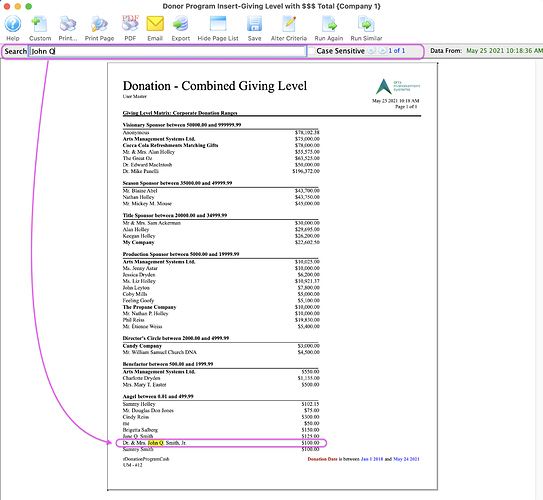Save the report with Save icon
Viewport: 543px width, 500px height.
tap(254, 24)
